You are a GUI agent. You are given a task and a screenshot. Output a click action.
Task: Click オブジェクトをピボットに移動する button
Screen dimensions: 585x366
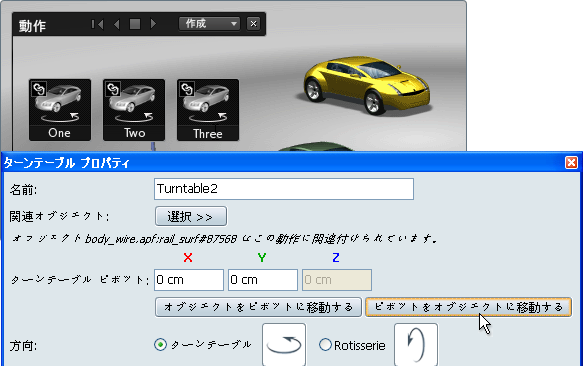258,307
